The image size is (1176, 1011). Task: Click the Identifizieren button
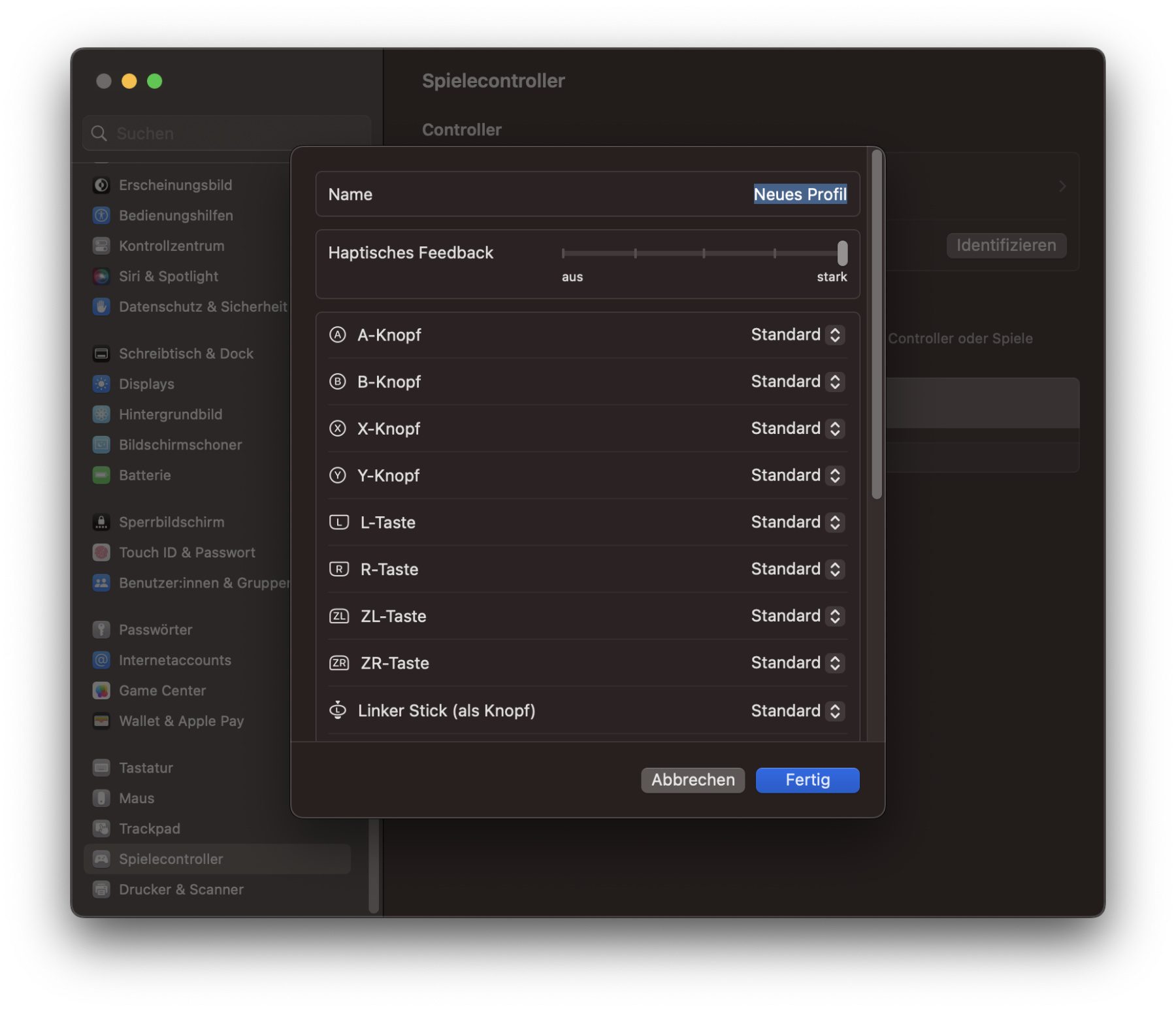pos(1006,245)
